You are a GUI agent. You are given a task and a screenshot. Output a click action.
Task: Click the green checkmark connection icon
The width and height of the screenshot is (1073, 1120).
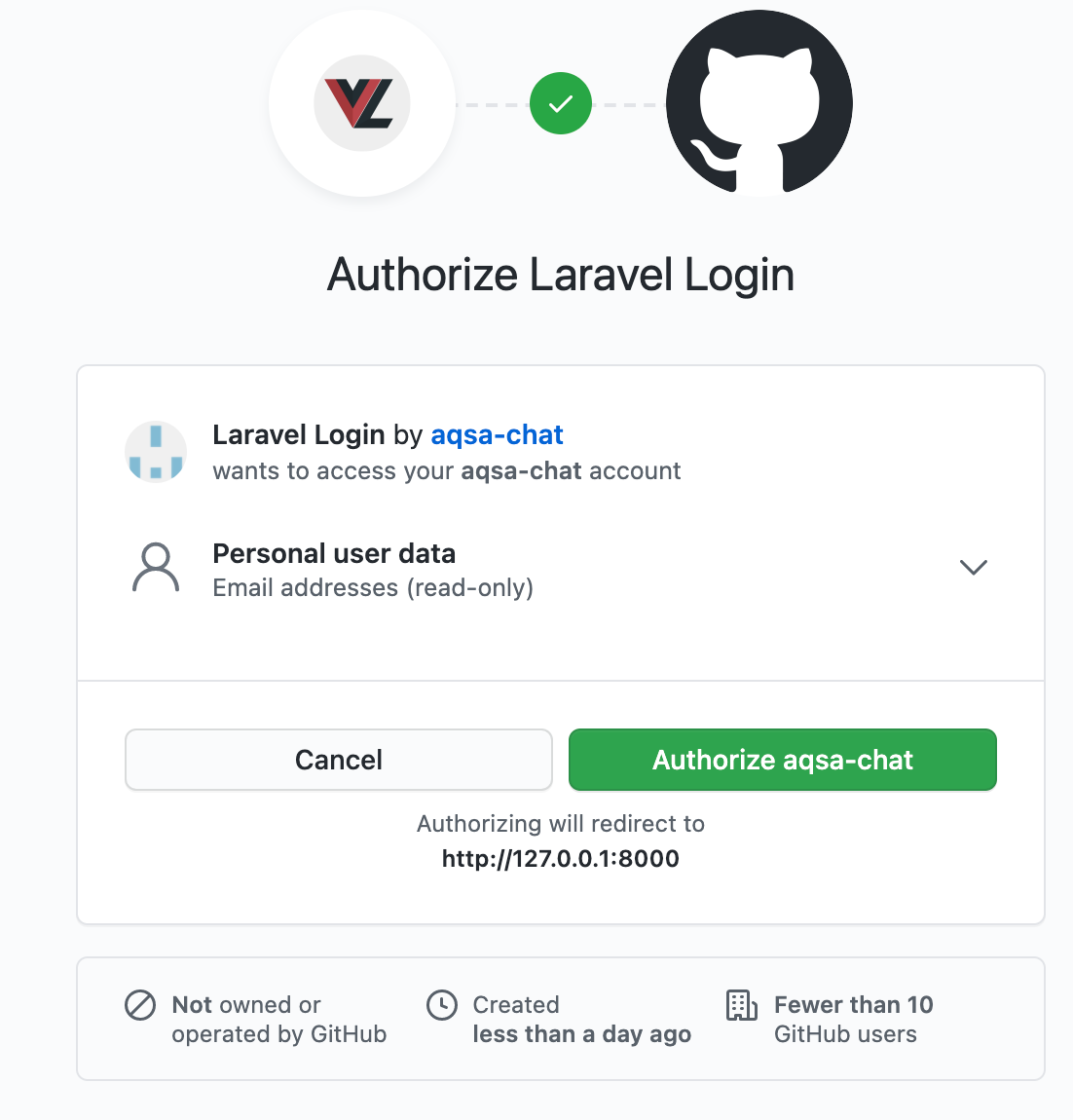coord(561,103)
